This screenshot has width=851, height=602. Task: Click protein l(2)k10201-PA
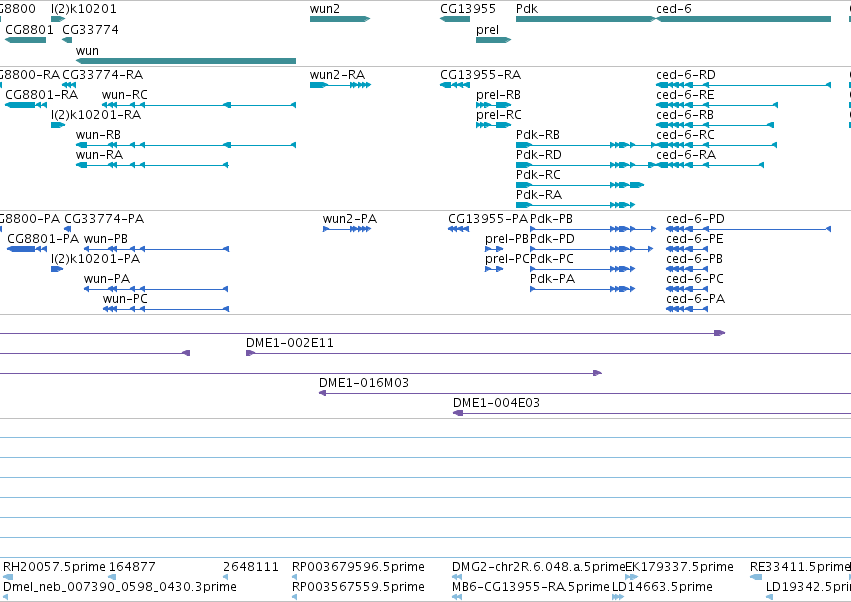tap(96, 259)
